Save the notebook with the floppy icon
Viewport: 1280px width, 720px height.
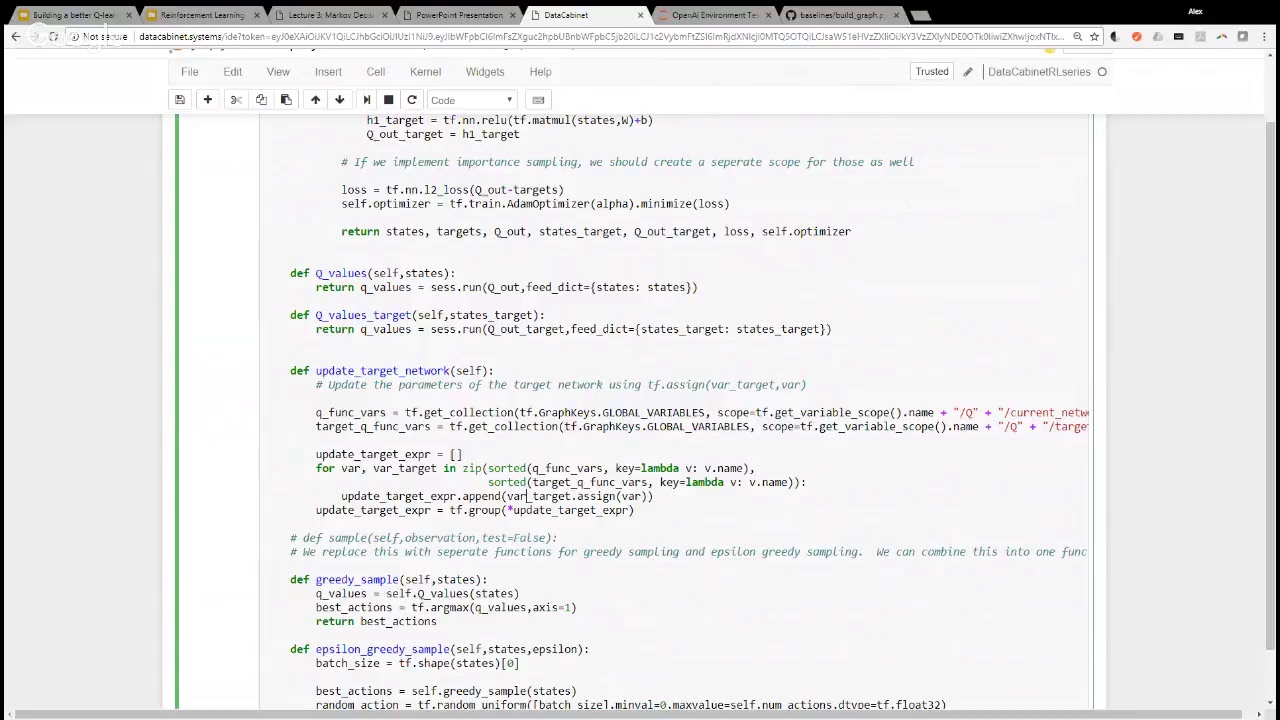180,100
